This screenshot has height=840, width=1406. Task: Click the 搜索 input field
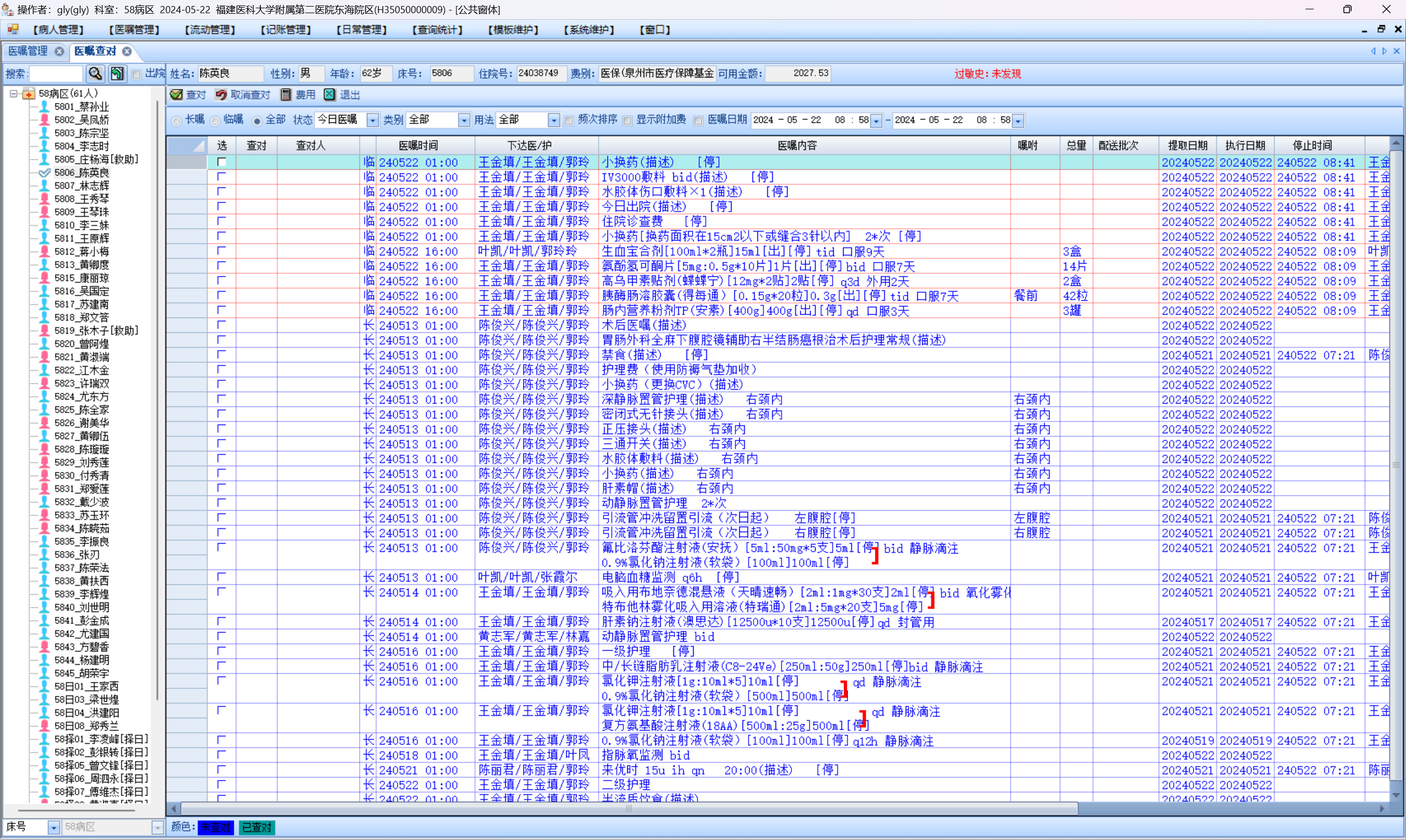55,74
